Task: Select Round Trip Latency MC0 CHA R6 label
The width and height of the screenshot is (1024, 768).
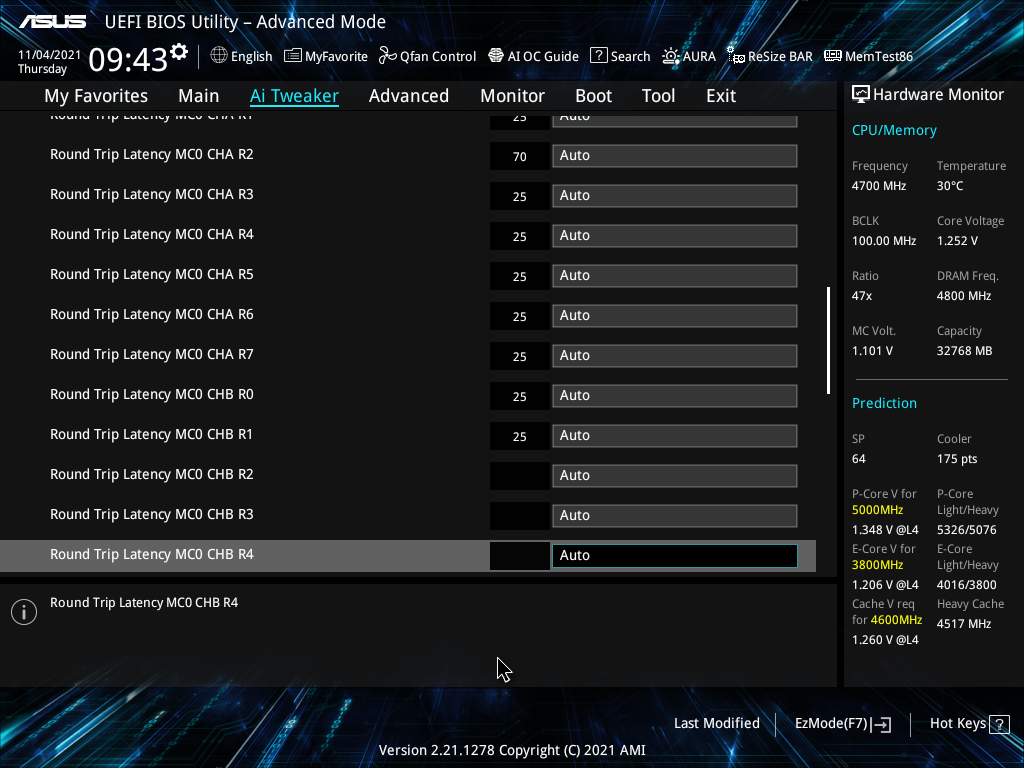Action: click(x=152, y=314)
